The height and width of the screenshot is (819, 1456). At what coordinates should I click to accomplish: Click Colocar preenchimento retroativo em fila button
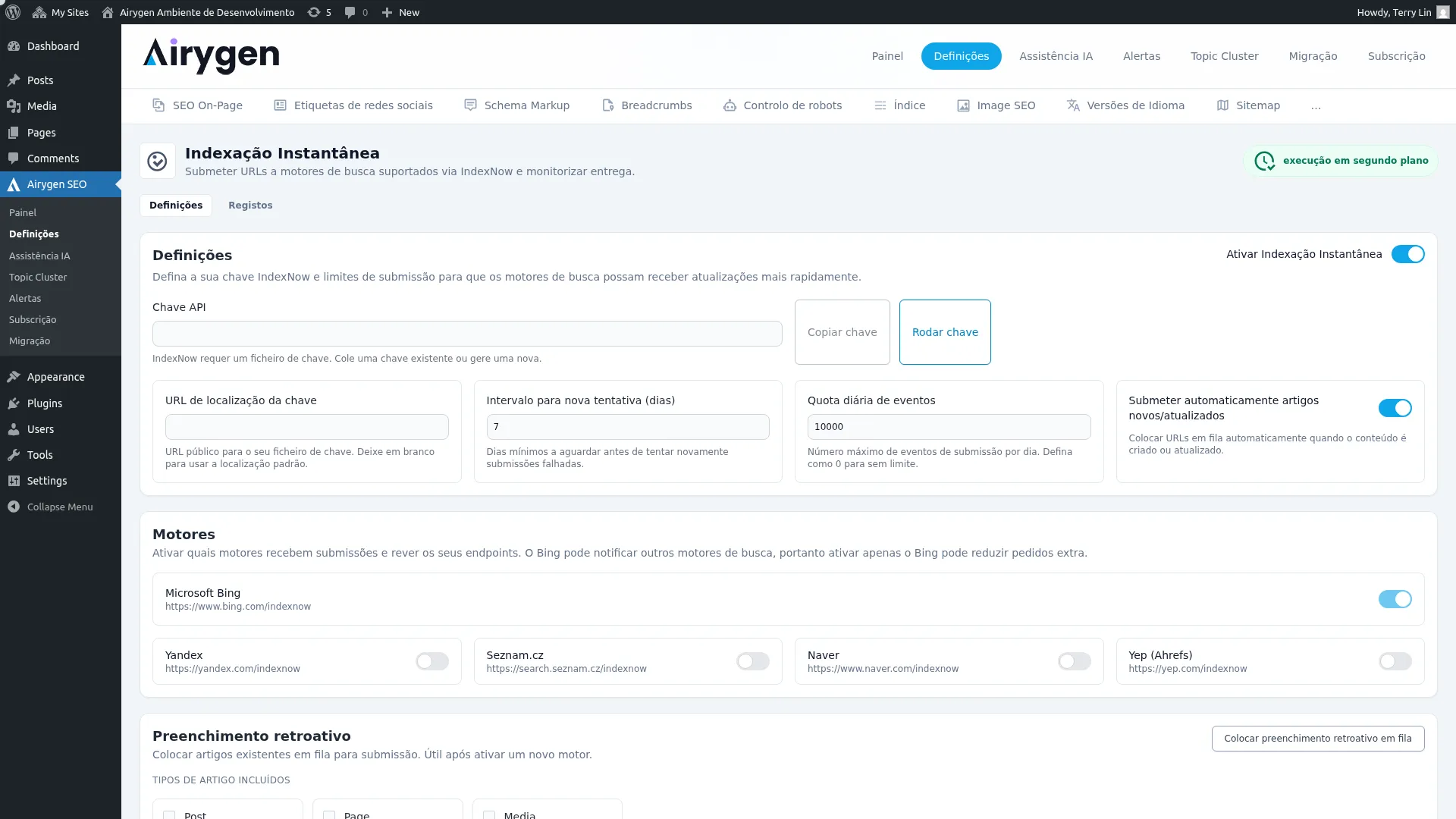1317,739
